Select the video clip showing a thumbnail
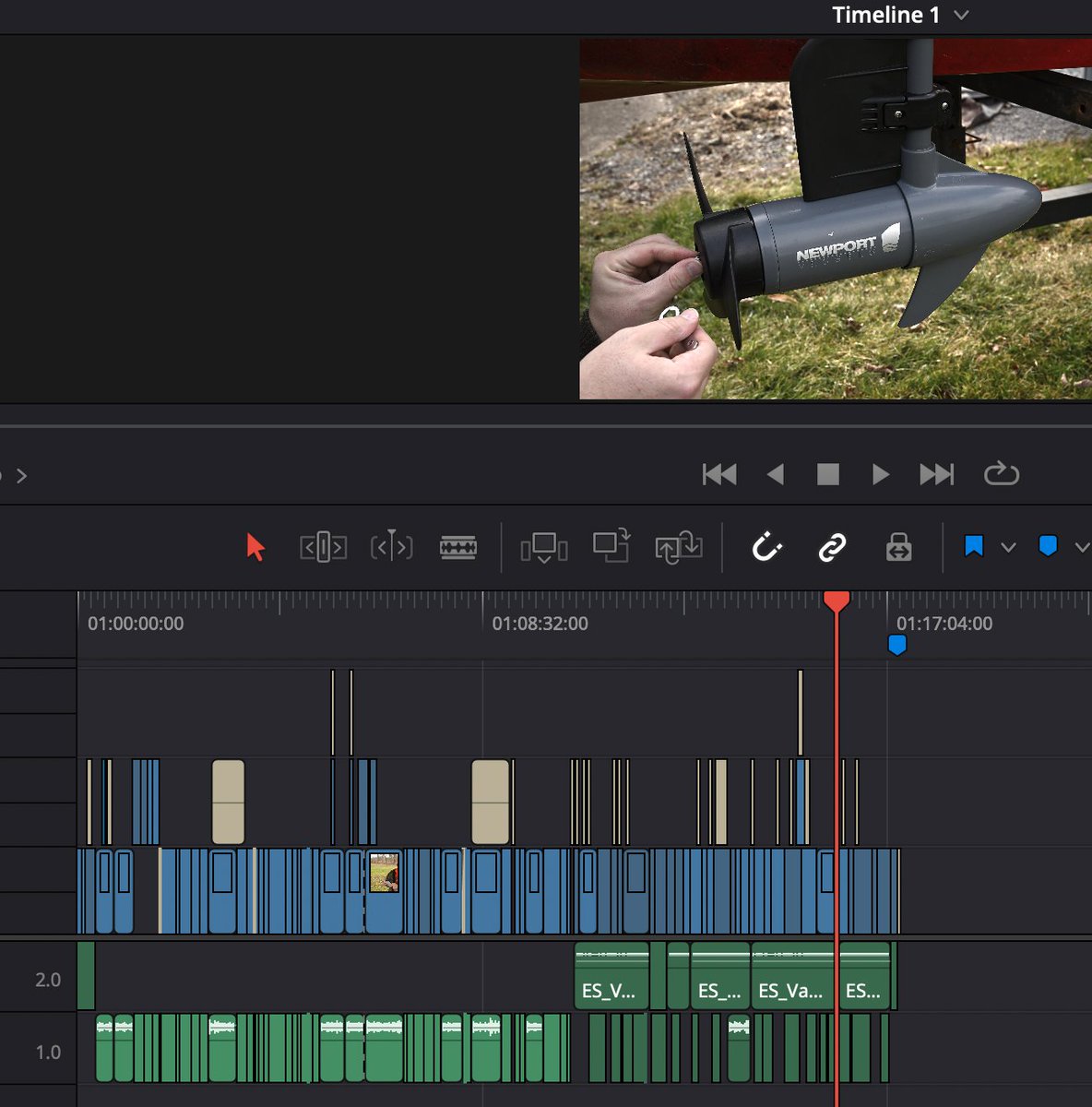This screenshot has height=1107, width=1092. click(x=385, y=891)
